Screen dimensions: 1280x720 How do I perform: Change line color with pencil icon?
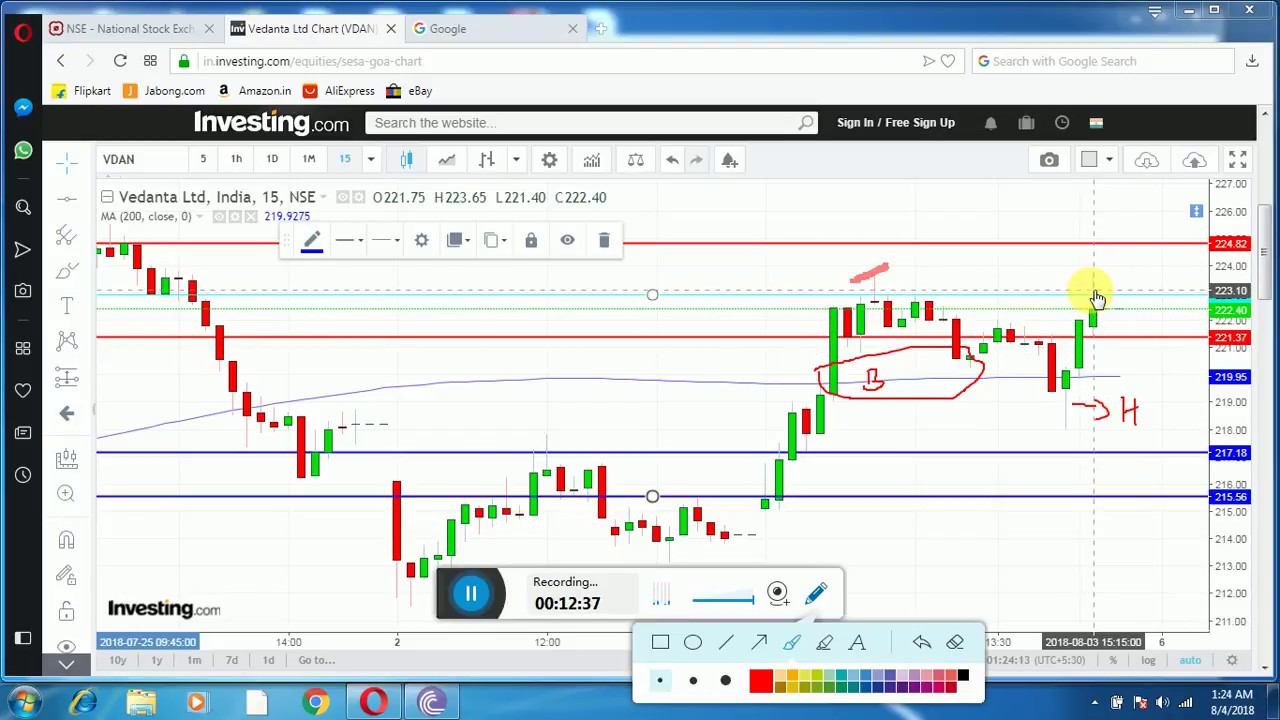[x=312, y=240]
